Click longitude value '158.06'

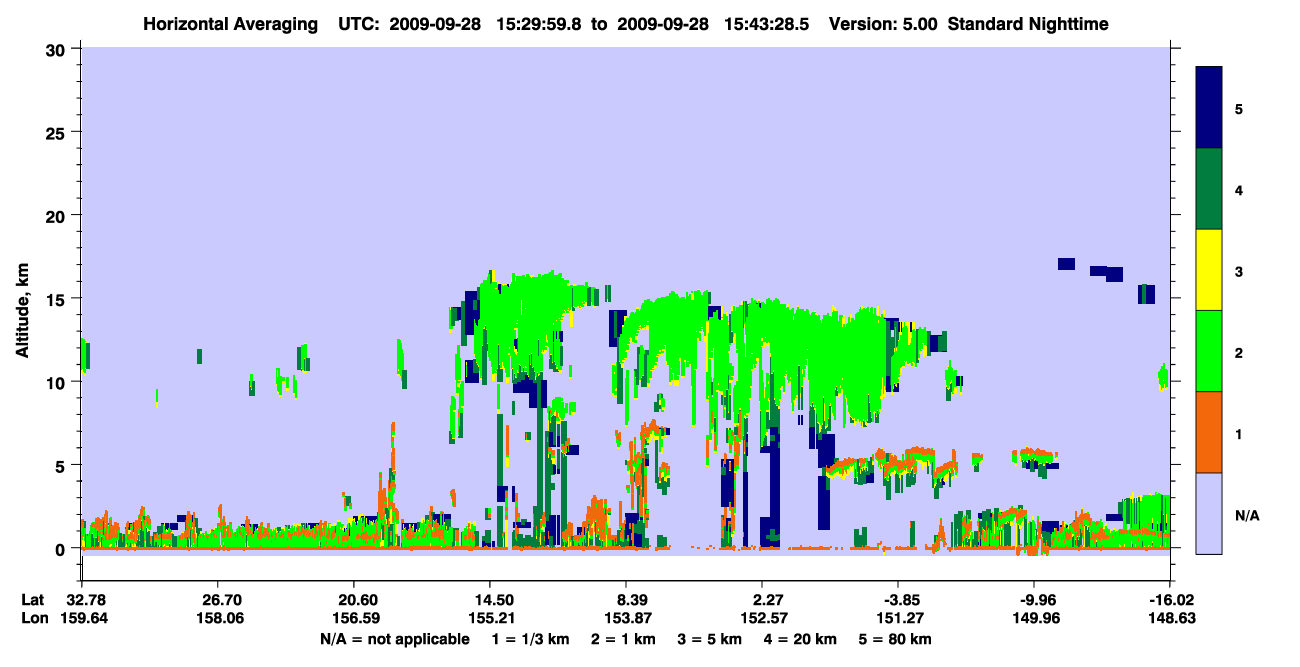[x=218, y=619]
